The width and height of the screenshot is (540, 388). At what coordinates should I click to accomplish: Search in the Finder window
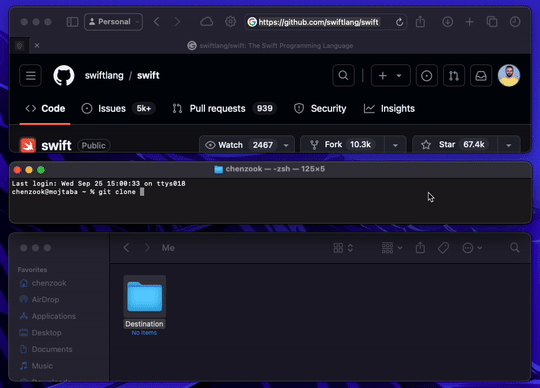[x=515, y=248]
